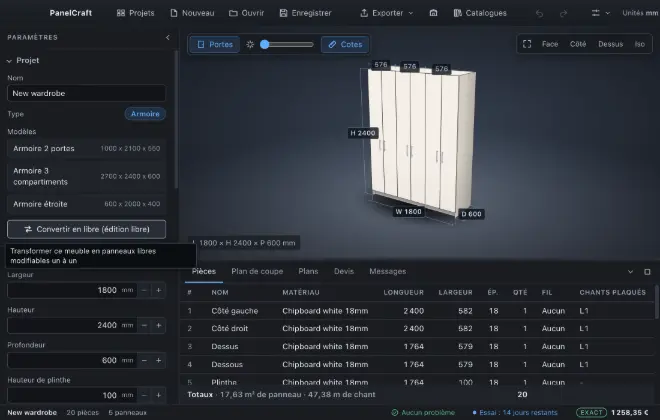Screen dimensions: 660x420
Task: Click Essai : 14 jours restants link
Action: [514, 412]
